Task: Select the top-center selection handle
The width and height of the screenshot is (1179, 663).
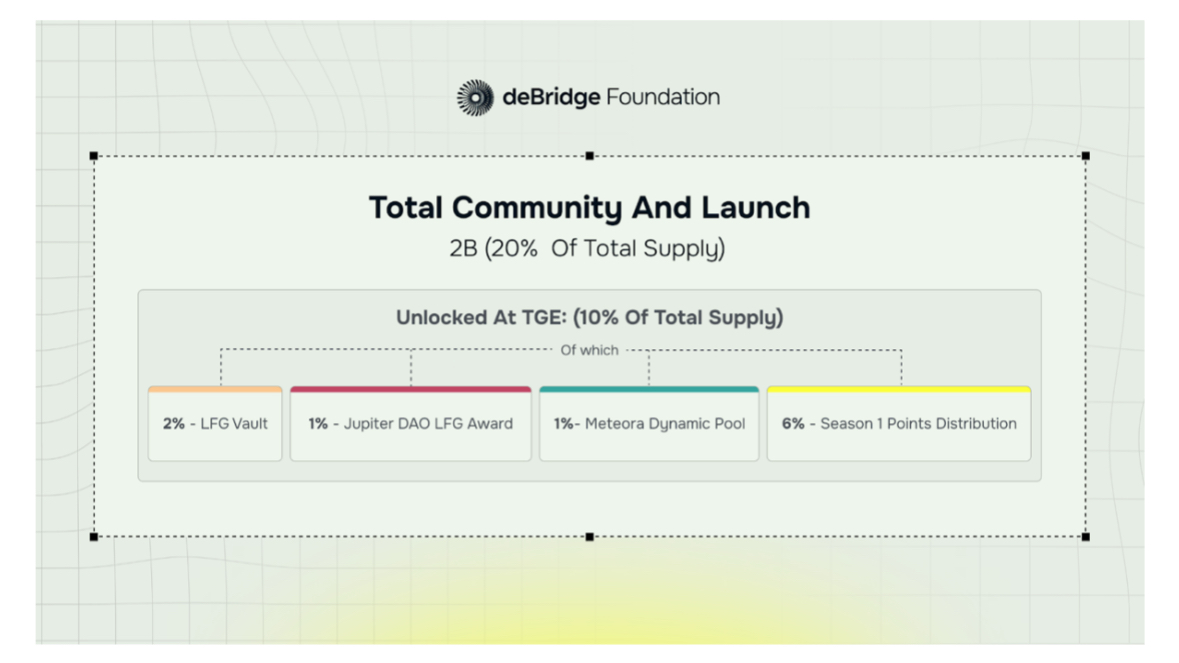Action: click(x=590, y=156)
